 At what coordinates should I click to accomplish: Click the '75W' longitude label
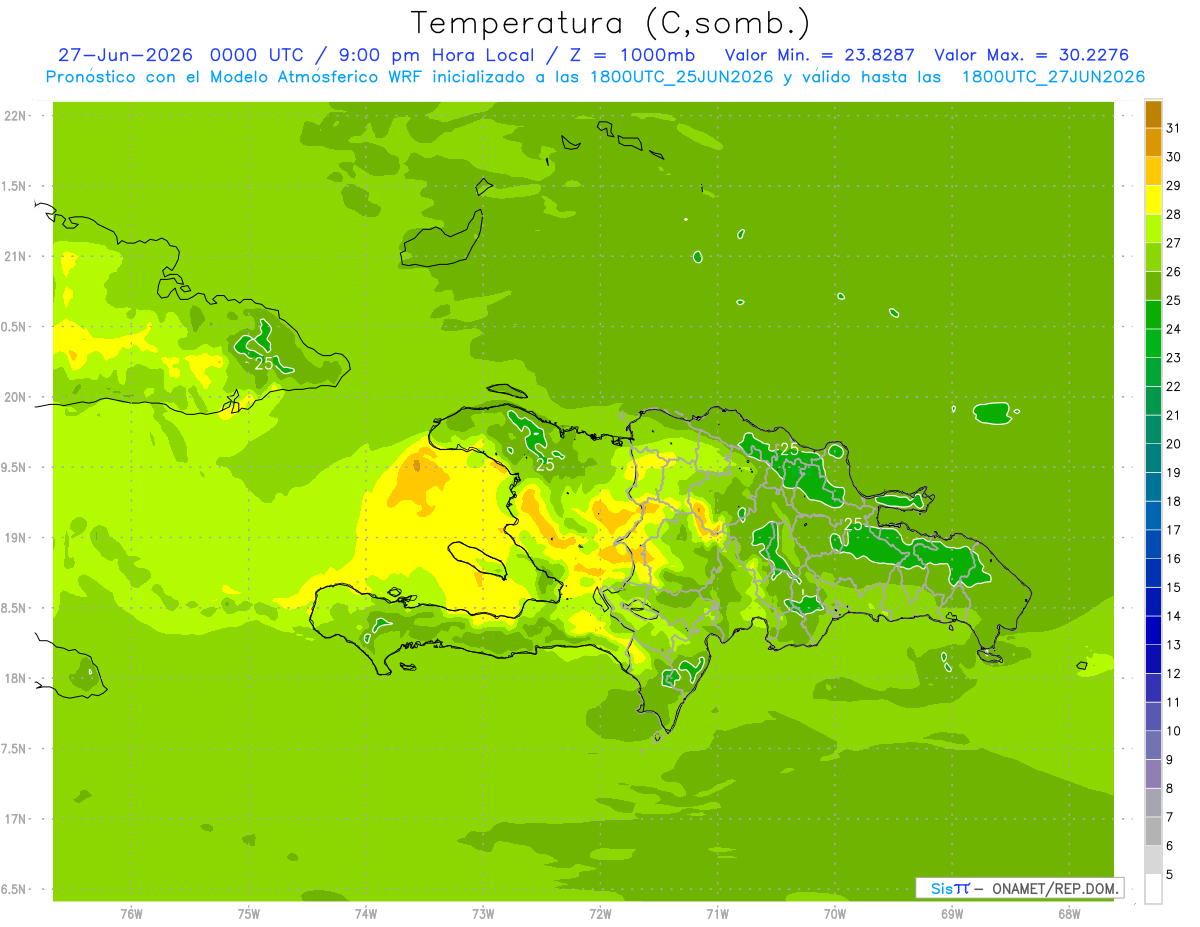[x=249, y=913]
